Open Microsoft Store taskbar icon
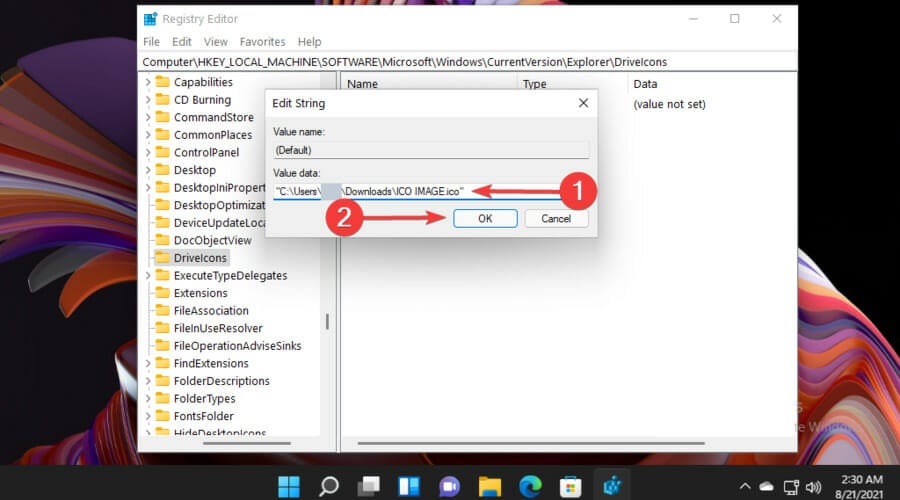 [570, 487]
